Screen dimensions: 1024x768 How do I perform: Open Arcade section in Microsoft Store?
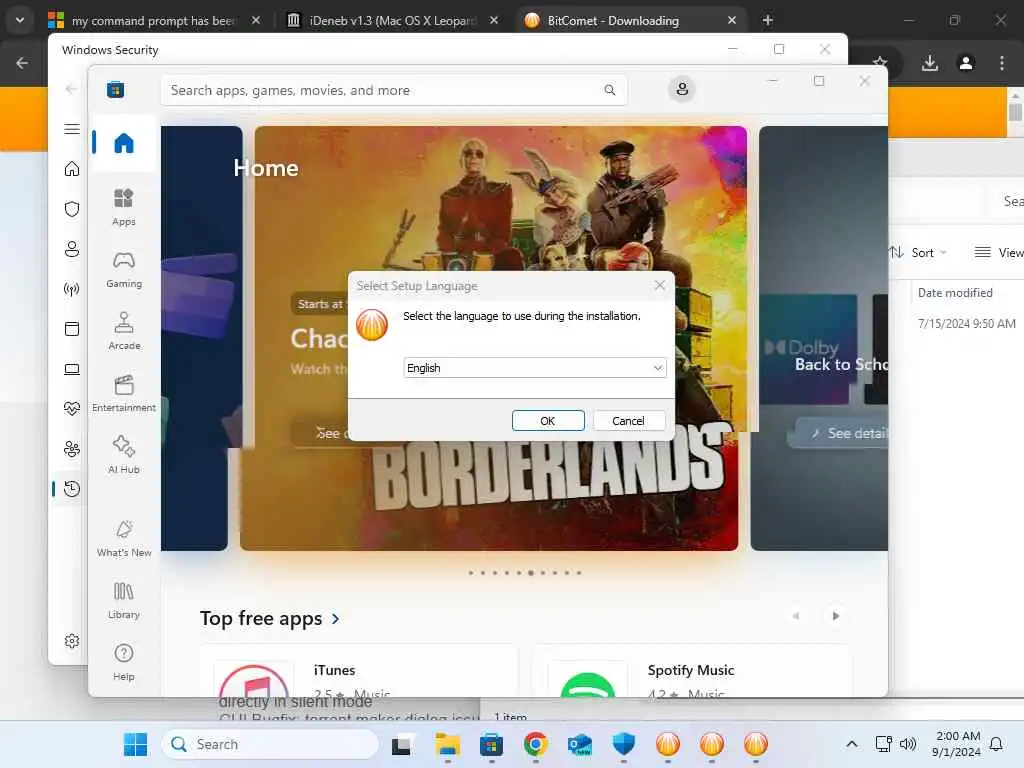(124, 332)
